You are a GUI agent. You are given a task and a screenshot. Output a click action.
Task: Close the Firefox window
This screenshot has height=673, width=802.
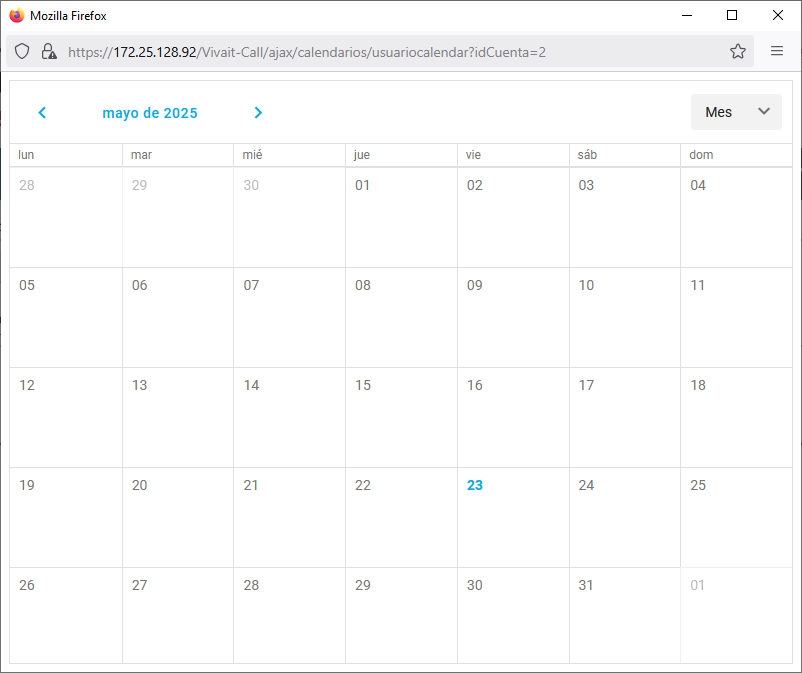click(x=777, y=15)
